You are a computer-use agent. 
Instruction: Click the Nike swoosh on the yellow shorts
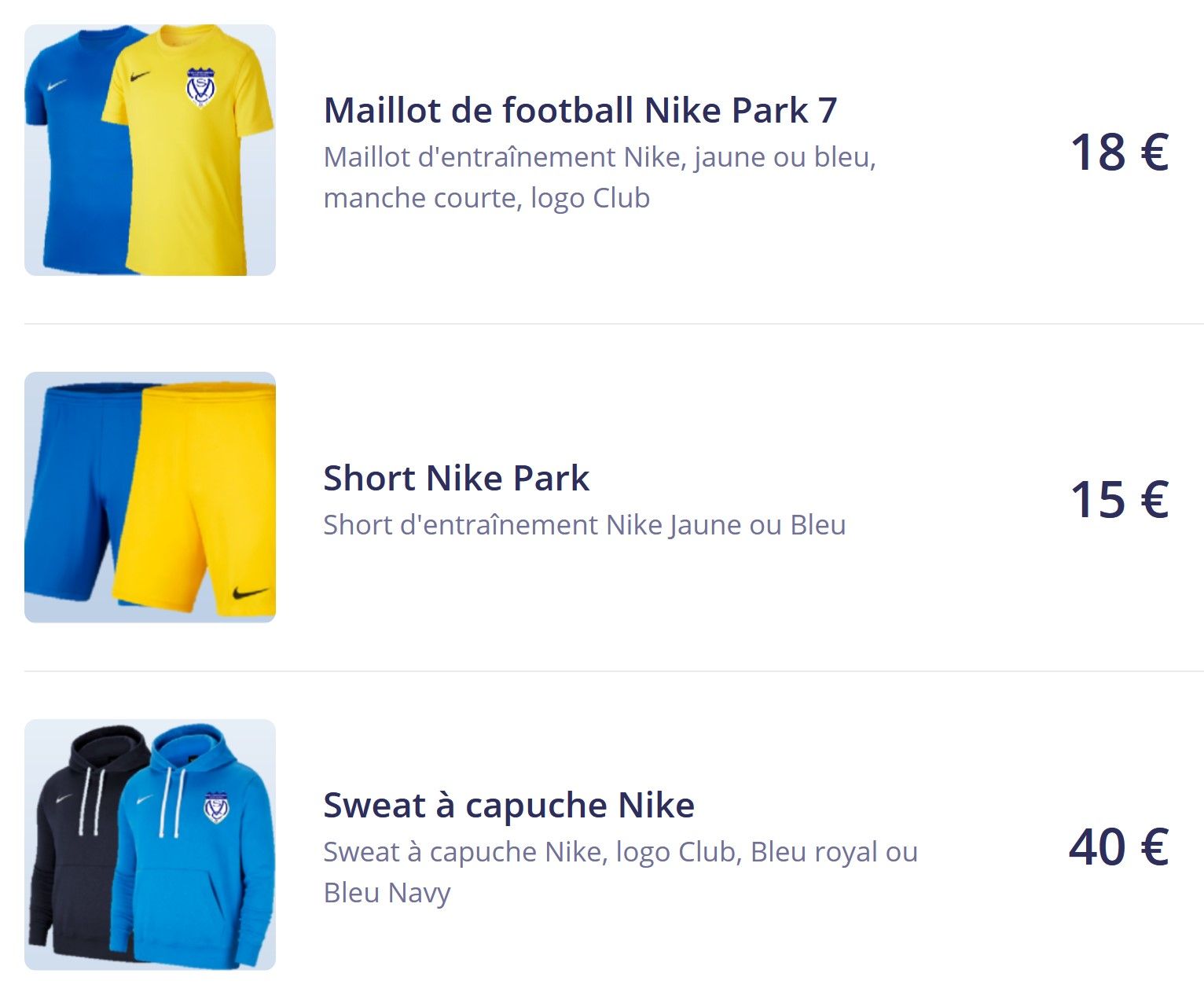(250, 592)
